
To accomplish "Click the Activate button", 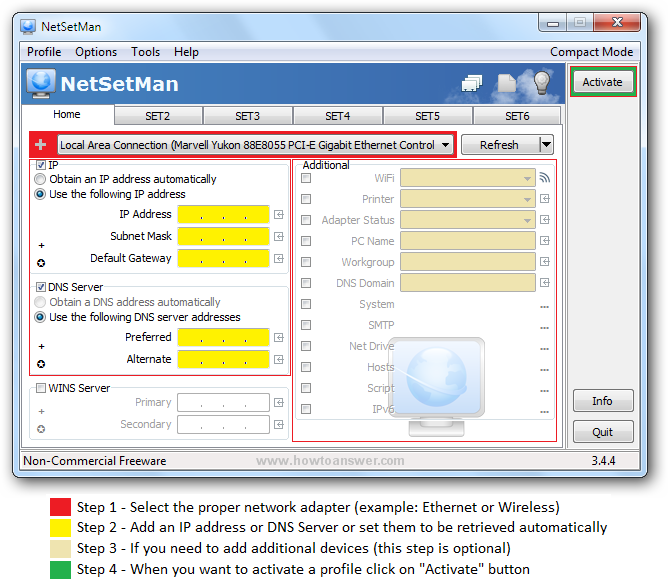I will point(602,82).
